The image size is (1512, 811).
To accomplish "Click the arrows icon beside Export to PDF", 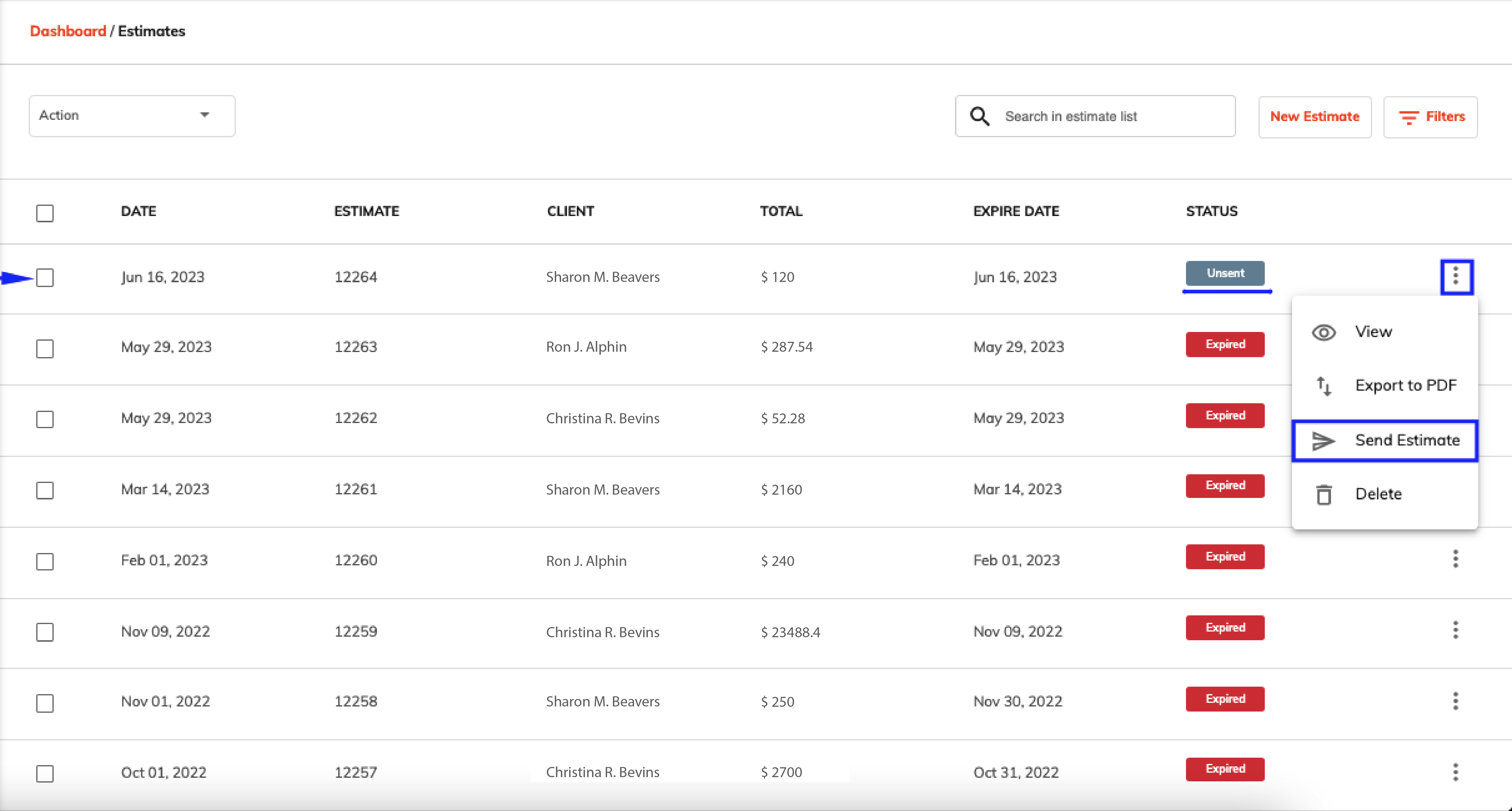I will tap(1324, 386).
